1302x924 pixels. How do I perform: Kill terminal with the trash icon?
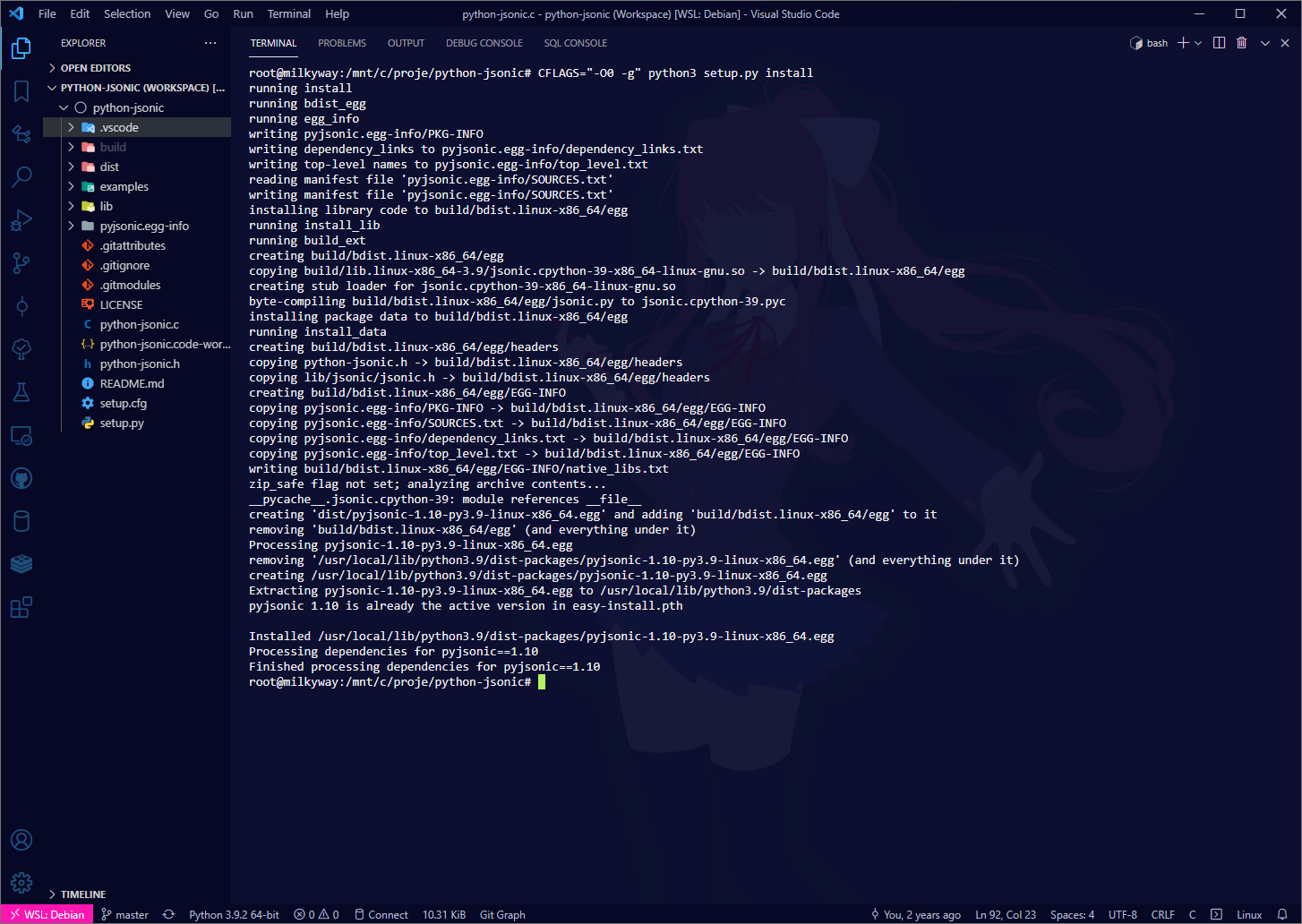1241,43
